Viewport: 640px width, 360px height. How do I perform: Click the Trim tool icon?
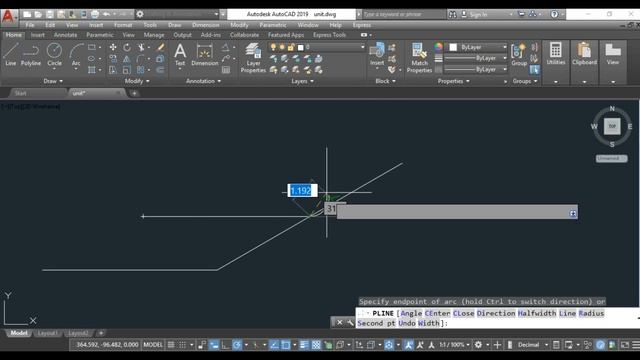pos(141,47)
